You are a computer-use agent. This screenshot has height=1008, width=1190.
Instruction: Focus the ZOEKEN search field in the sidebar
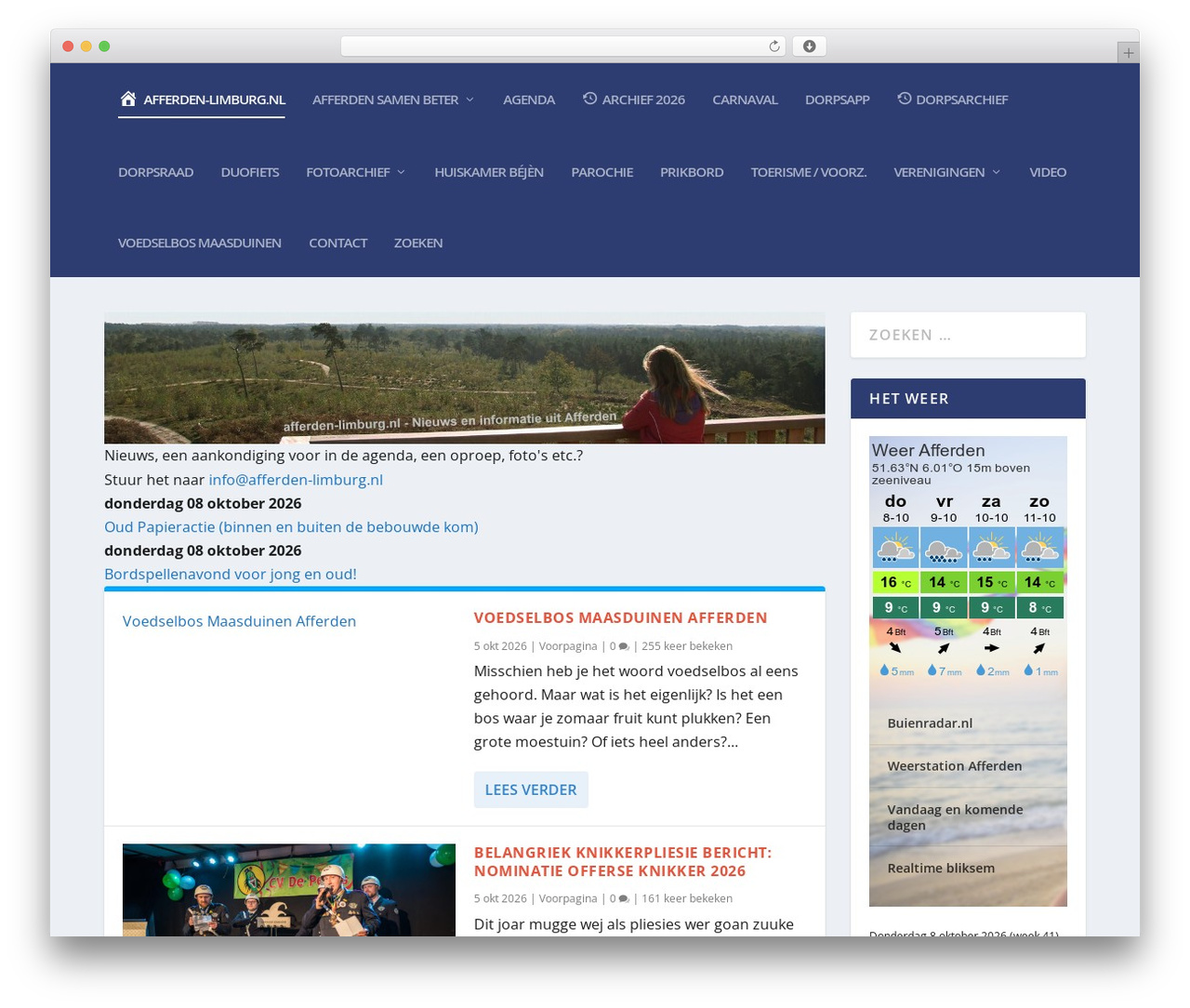[x=968, y=335]
